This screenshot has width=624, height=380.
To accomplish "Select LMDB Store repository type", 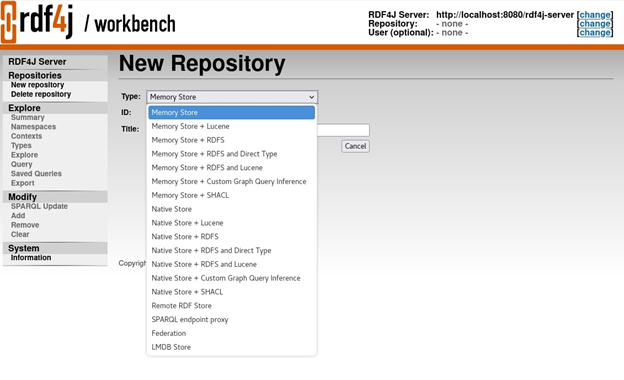I will tap(232, 347).
